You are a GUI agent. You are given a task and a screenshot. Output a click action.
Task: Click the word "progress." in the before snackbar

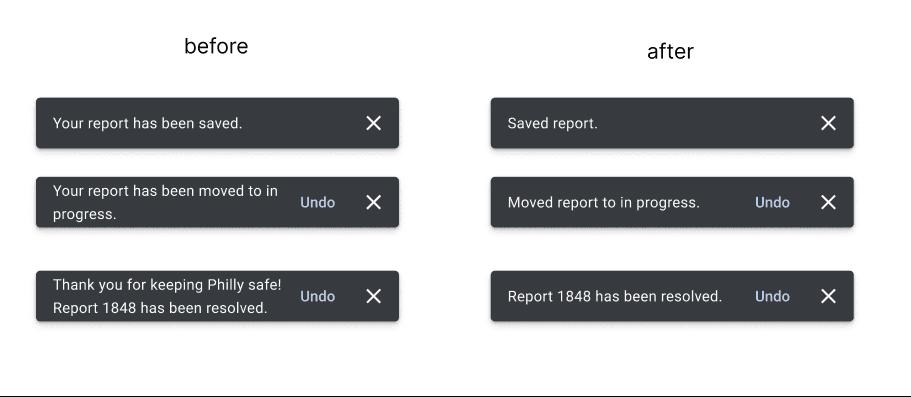tap(85, 214)
